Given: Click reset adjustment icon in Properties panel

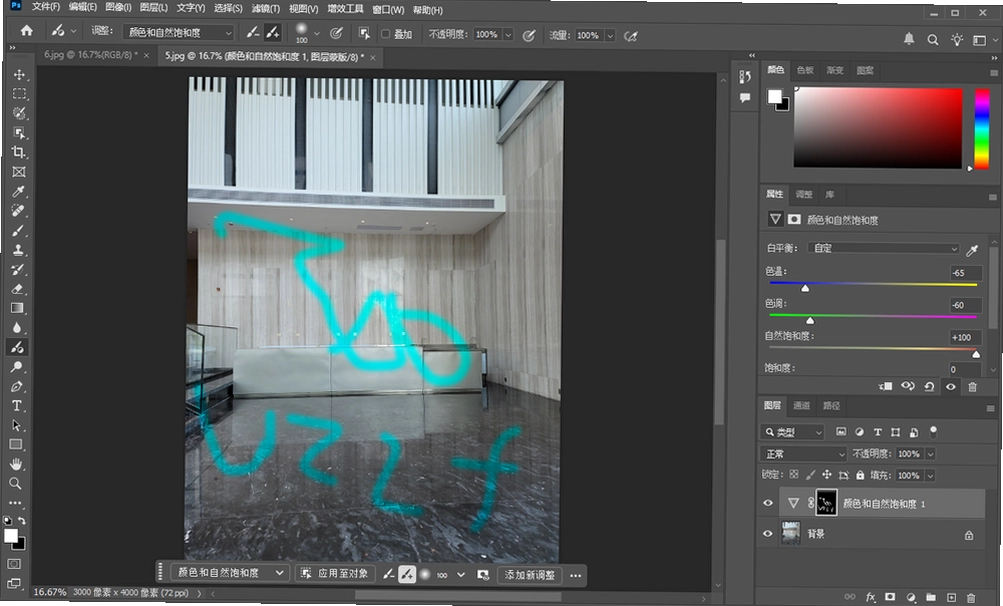Looking at the screenshot, I should click(x=929, y=387).
